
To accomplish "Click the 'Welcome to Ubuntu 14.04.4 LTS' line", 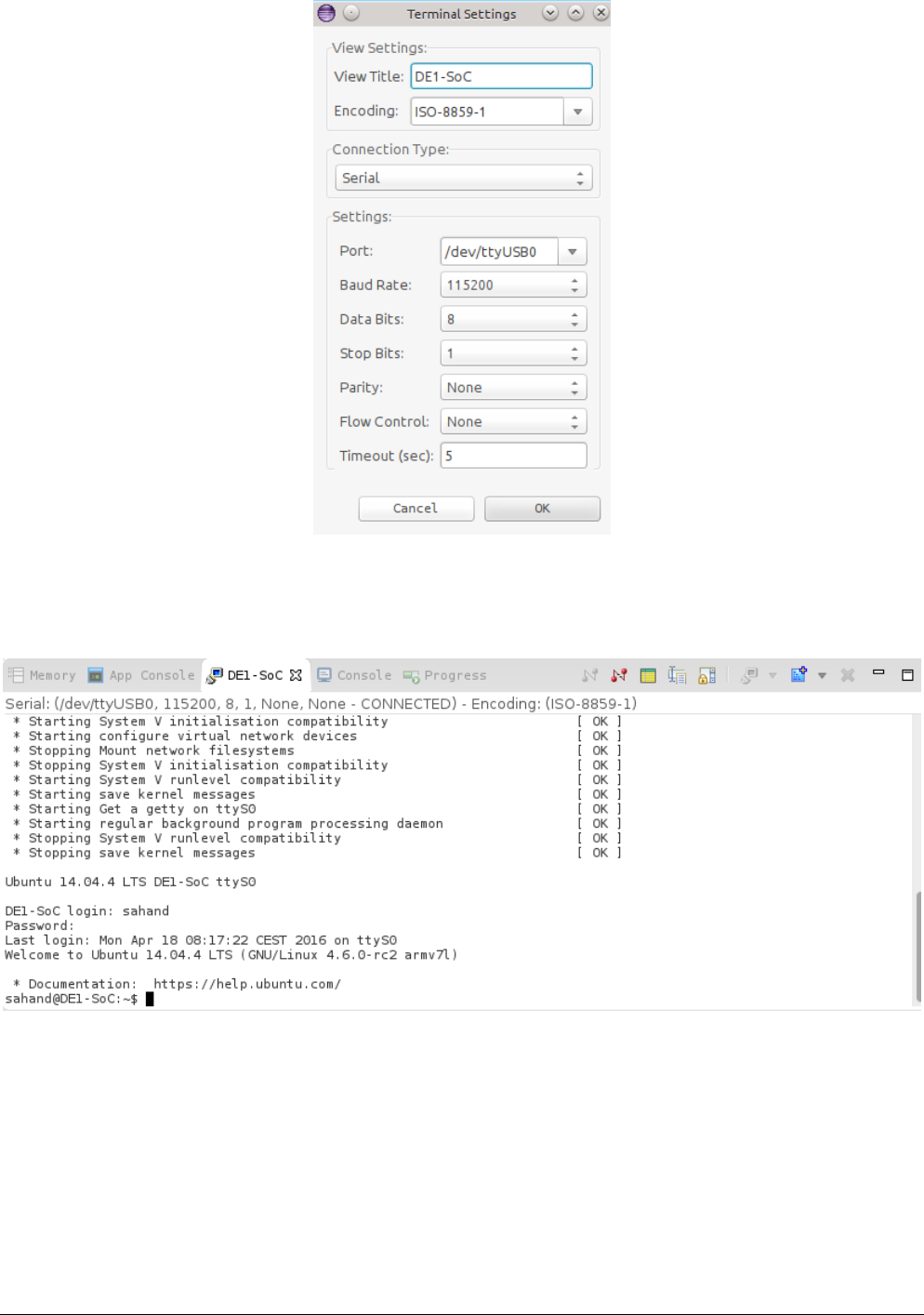I will coord(231,955).
